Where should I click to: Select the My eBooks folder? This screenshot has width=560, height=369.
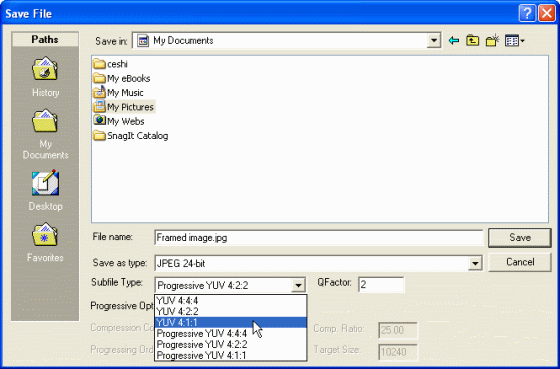[122, 78]
